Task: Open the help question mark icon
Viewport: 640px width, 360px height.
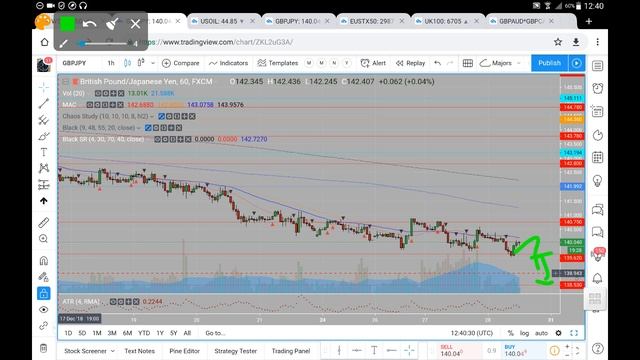Action: coord(598,349)
